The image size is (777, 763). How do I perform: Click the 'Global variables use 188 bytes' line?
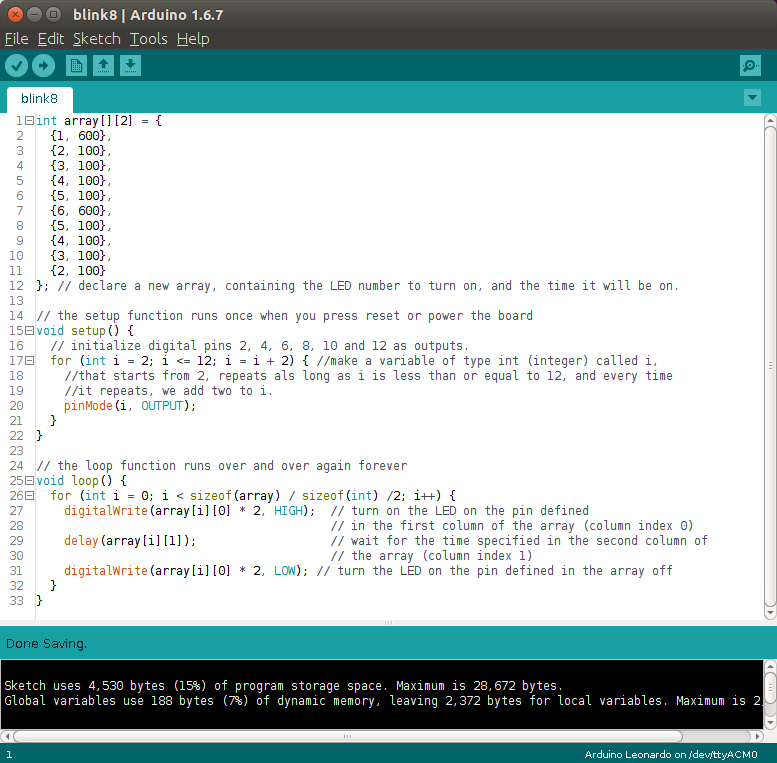tap(382, 701)
